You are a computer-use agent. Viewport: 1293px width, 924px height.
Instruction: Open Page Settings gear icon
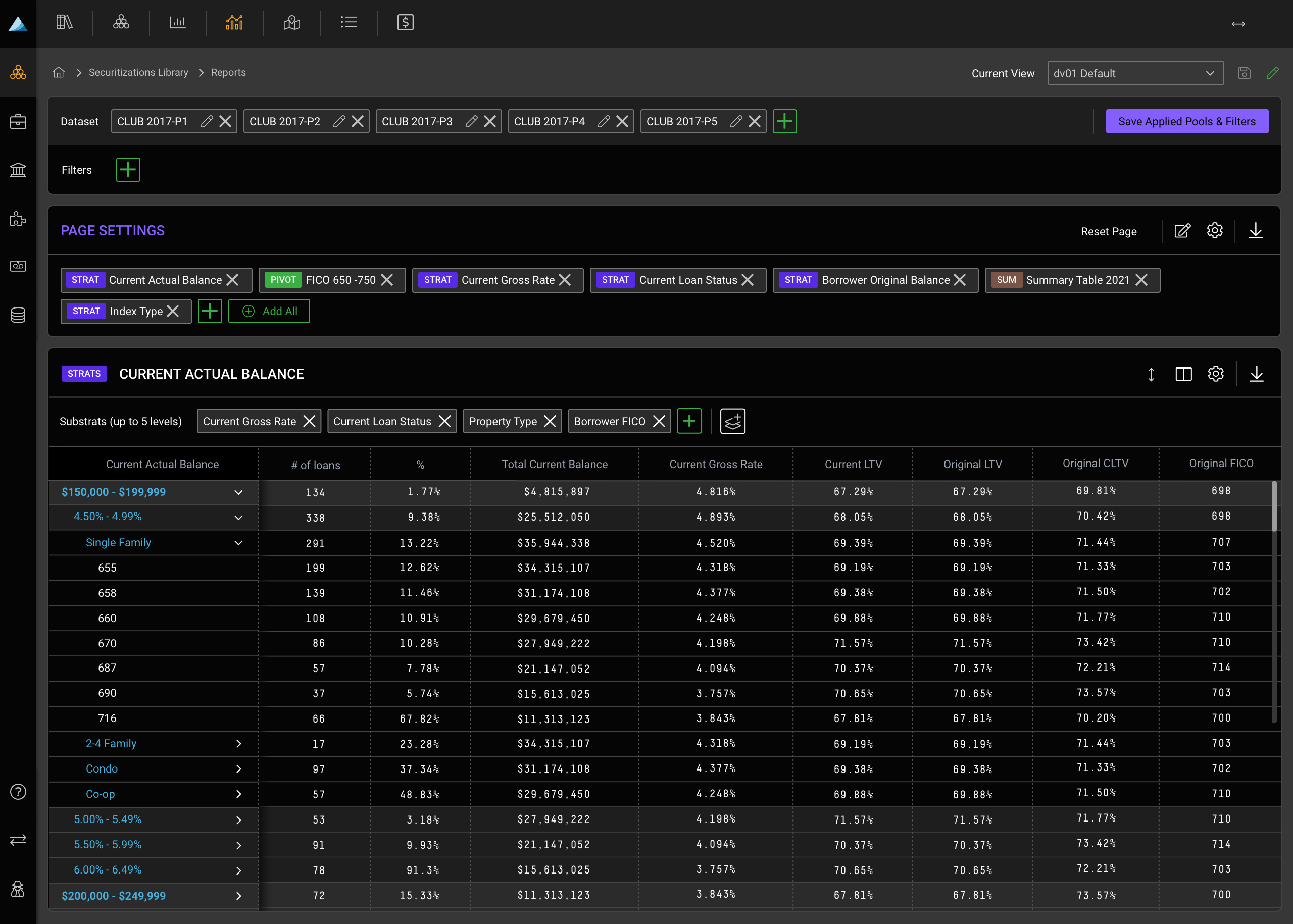(1215, 230)
